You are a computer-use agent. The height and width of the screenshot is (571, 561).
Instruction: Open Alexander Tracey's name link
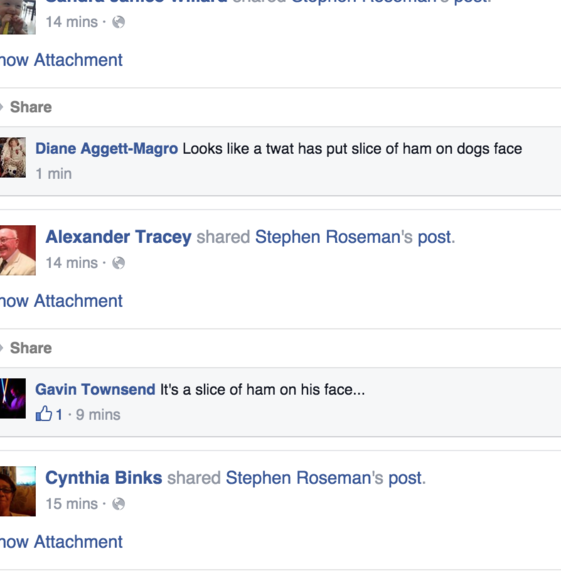(x=118, y=237)
